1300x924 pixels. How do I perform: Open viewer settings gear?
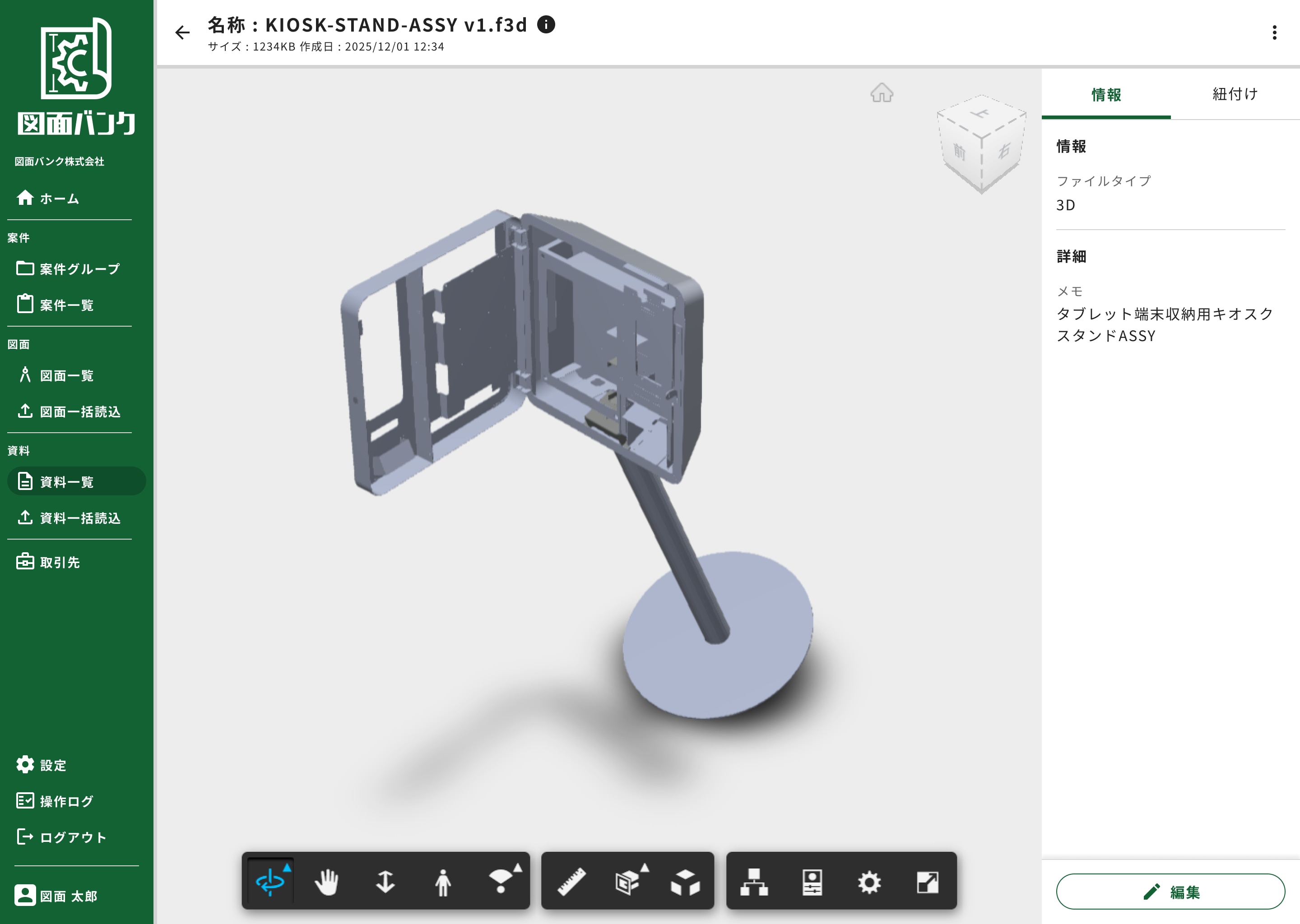tap(869, 882)
